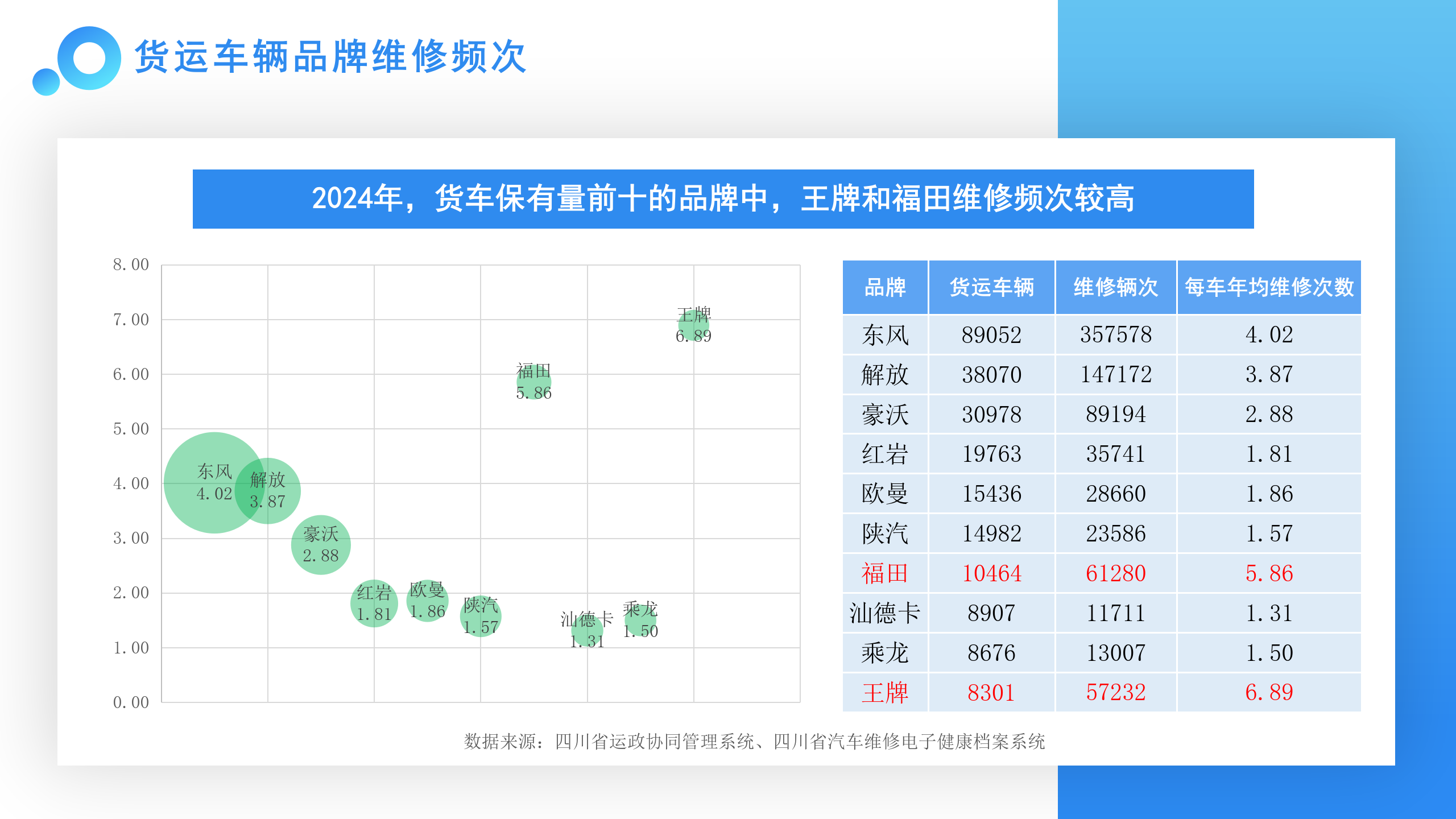
Task: Click the red 福田 brand cell in the table
Action: pos(885,573)
